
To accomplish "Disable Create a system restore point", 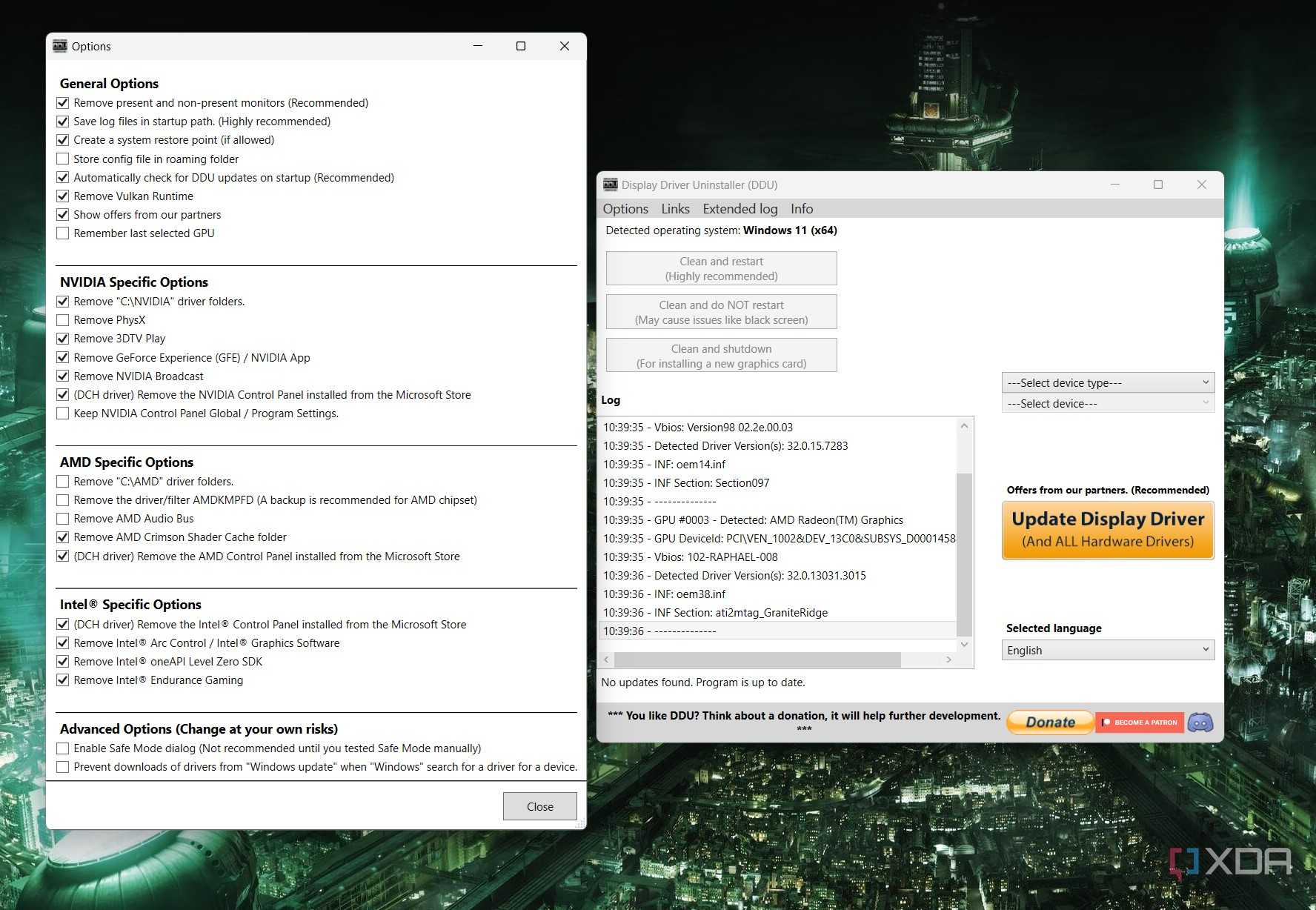I will click(63, 140).
